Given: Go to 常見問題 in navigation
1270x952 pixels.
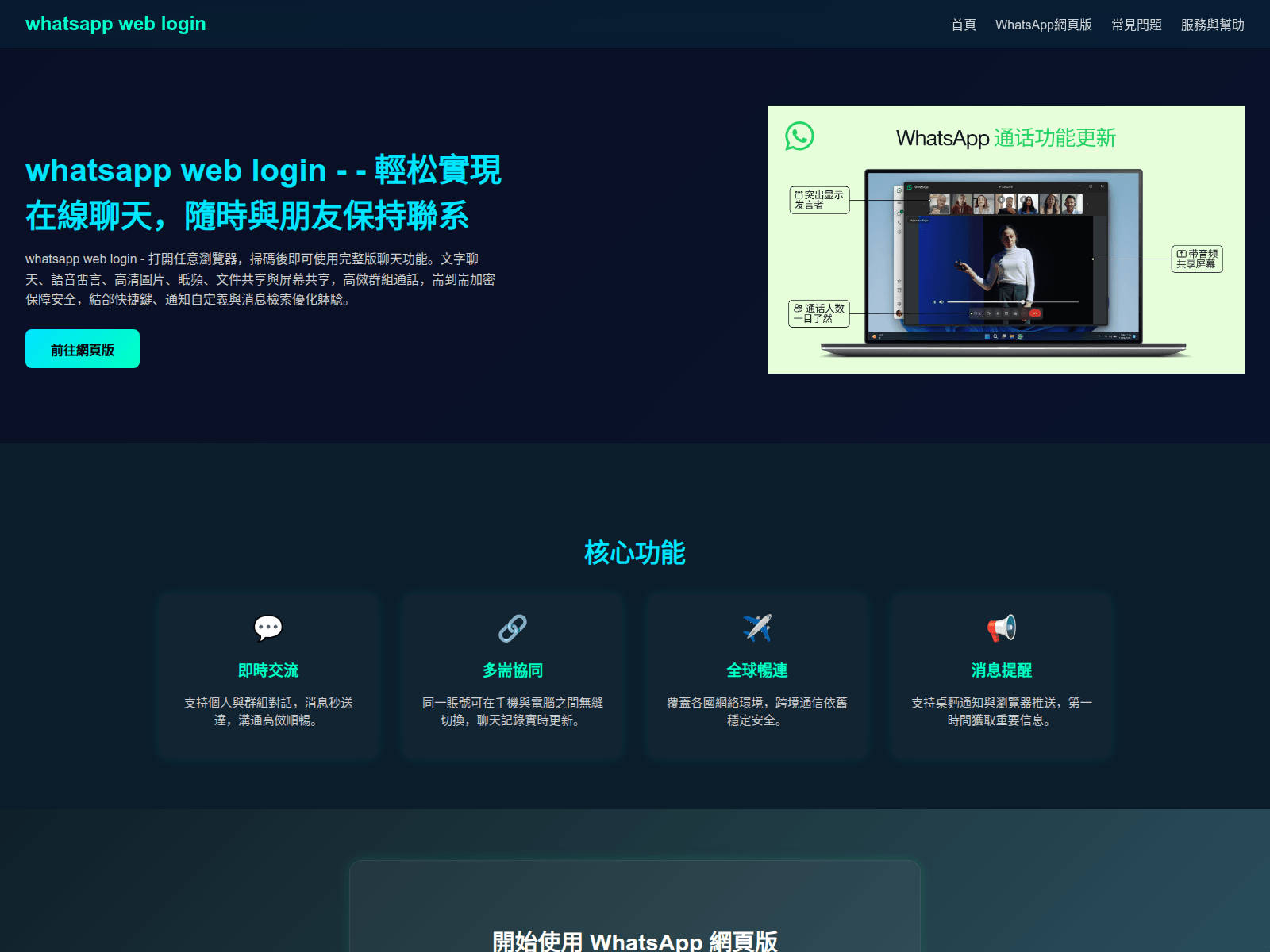Looking at the screenshot, I should coord(1137,25).
